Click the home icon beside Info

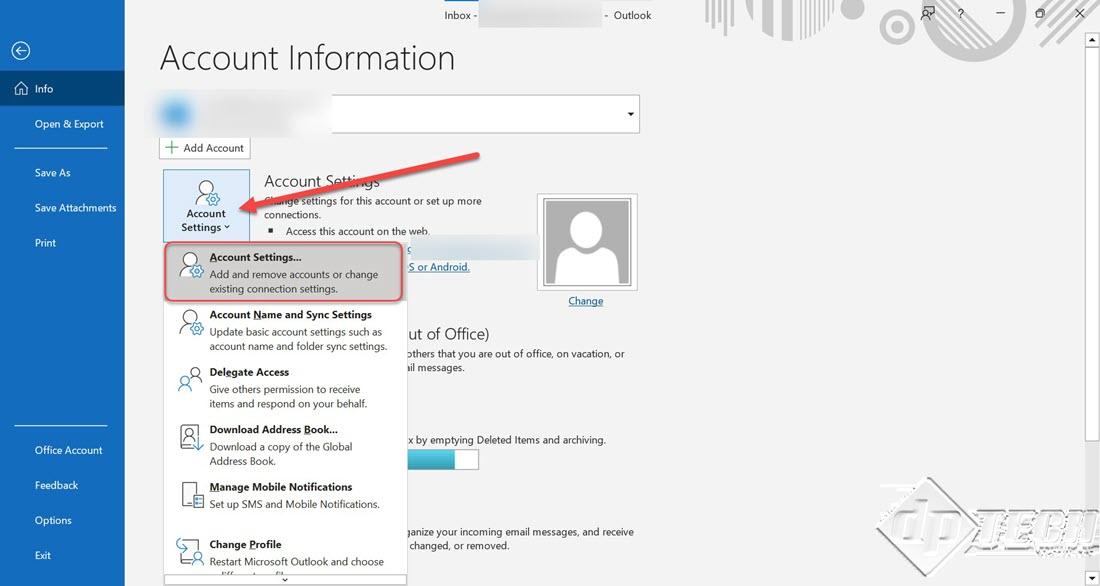pos(21,88)
